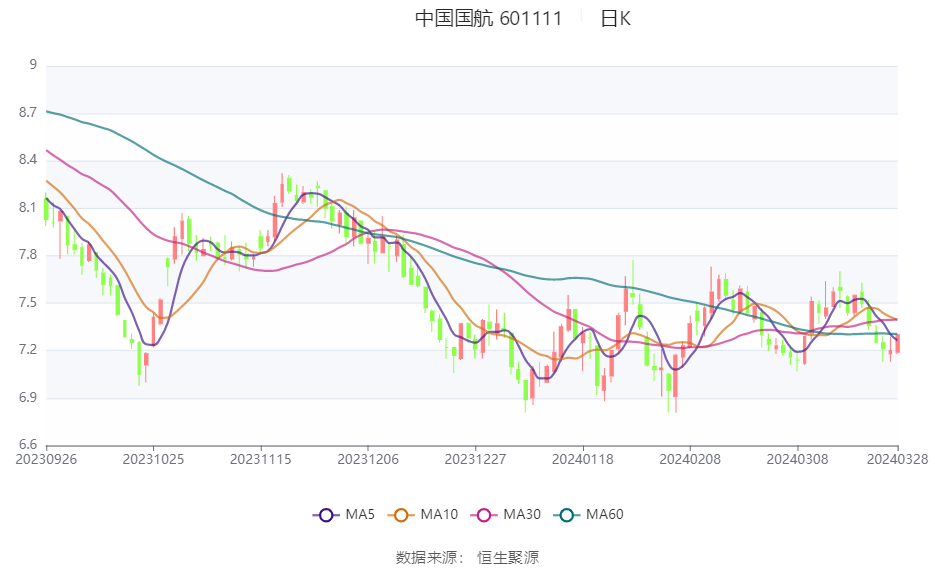Select the 20240308 date axis tick
This screenshot has width=935, height=568.
tap(797, 460)
